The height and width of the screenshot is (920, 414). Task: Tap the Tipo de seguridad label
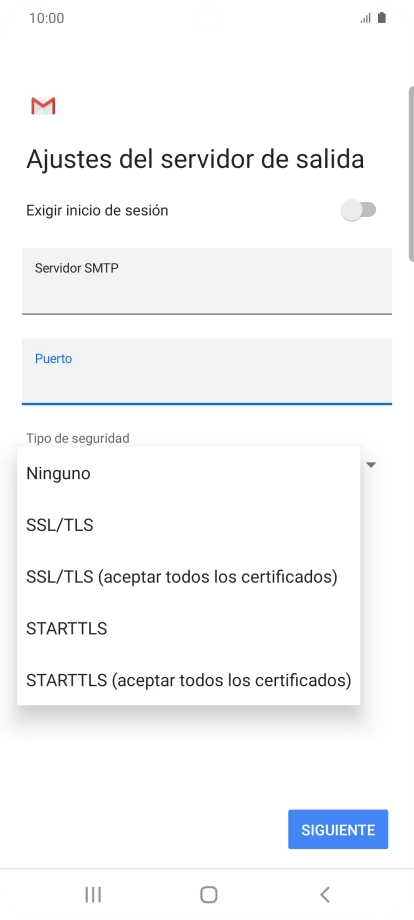click(x=77, y=438)
